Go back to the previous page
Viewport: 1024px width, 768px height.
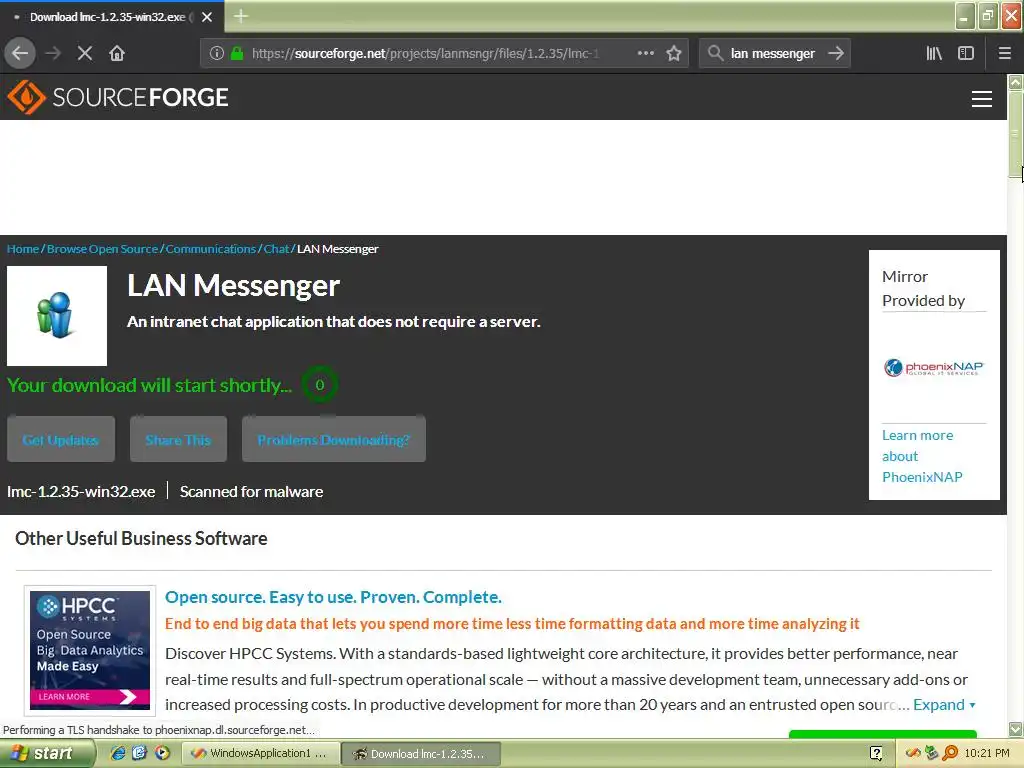click(x=20, y=53)
